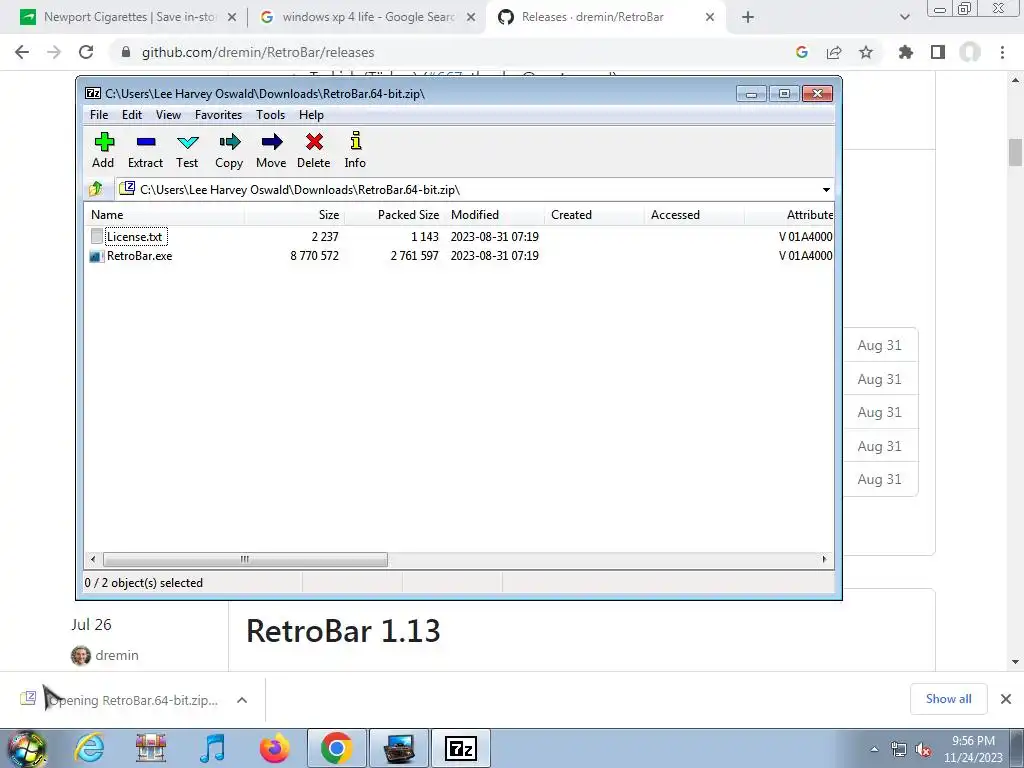
Task: Sort by Created column header
Action: pyautogui.click(x=594, y=215)
